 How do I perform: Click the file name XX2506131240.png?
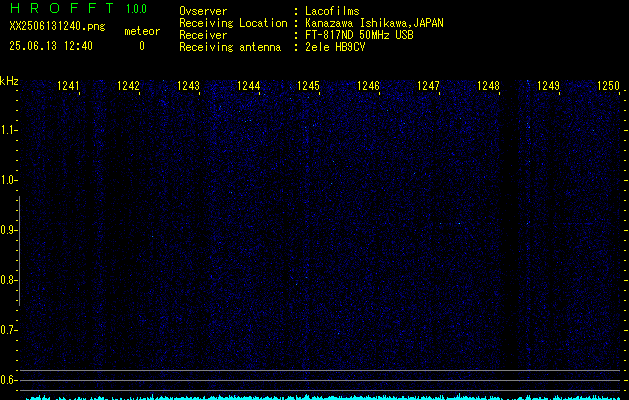point(57,27)
